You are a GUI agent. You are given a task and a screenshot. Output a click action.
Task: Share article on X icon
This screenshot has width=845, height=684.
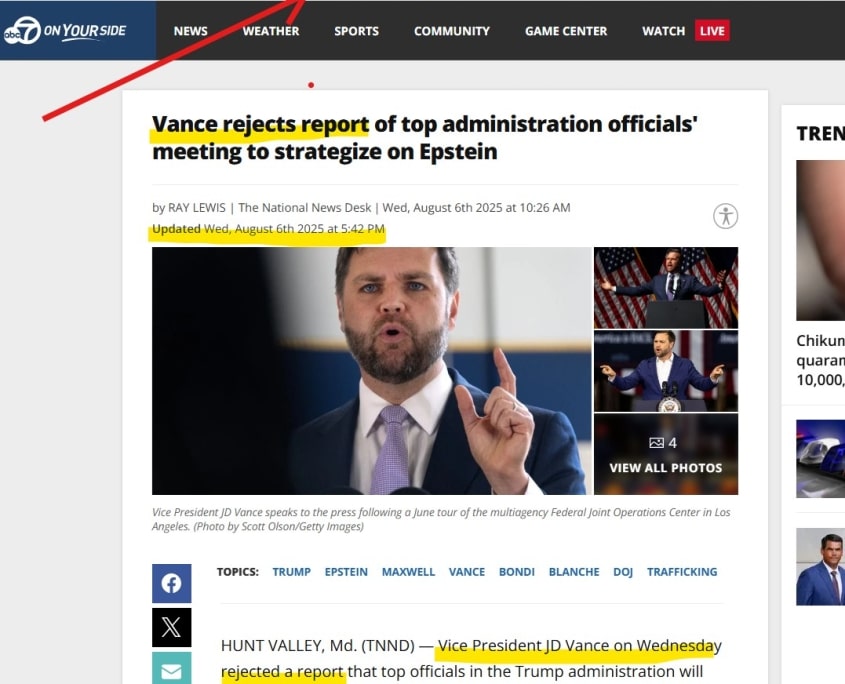pyautogui.click(x=171, y=627)
